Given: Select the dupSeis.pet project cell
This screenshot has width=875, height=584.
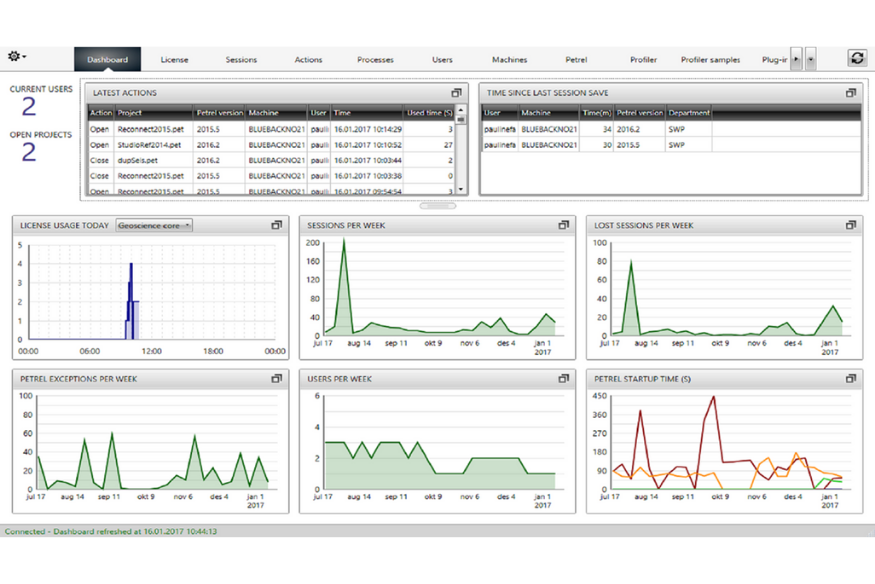Looking at the screenshot, I should coord(153,160).
